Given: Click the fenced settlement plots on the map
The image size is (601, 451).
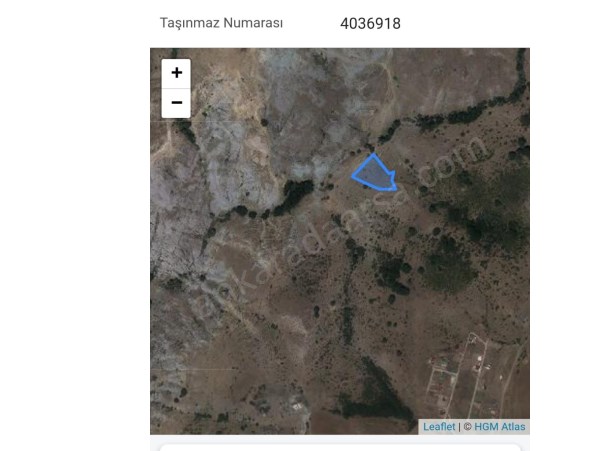Looking at the screenshot, I should 458,377.
